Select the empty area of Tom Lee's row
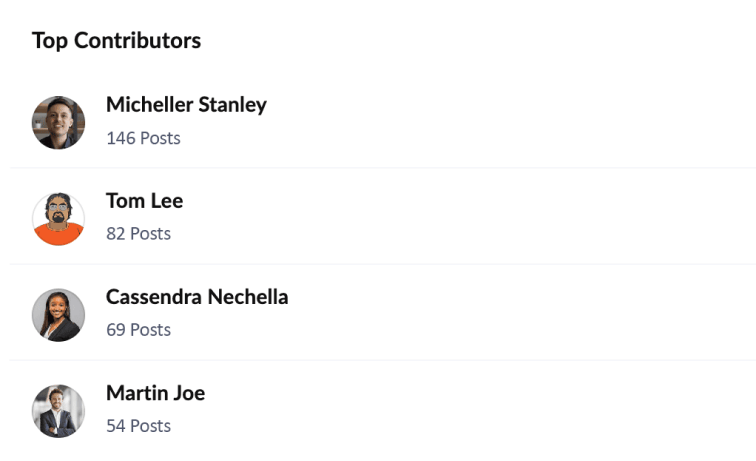756x461 pixels. pyautogui.click(x=520, y=218)
